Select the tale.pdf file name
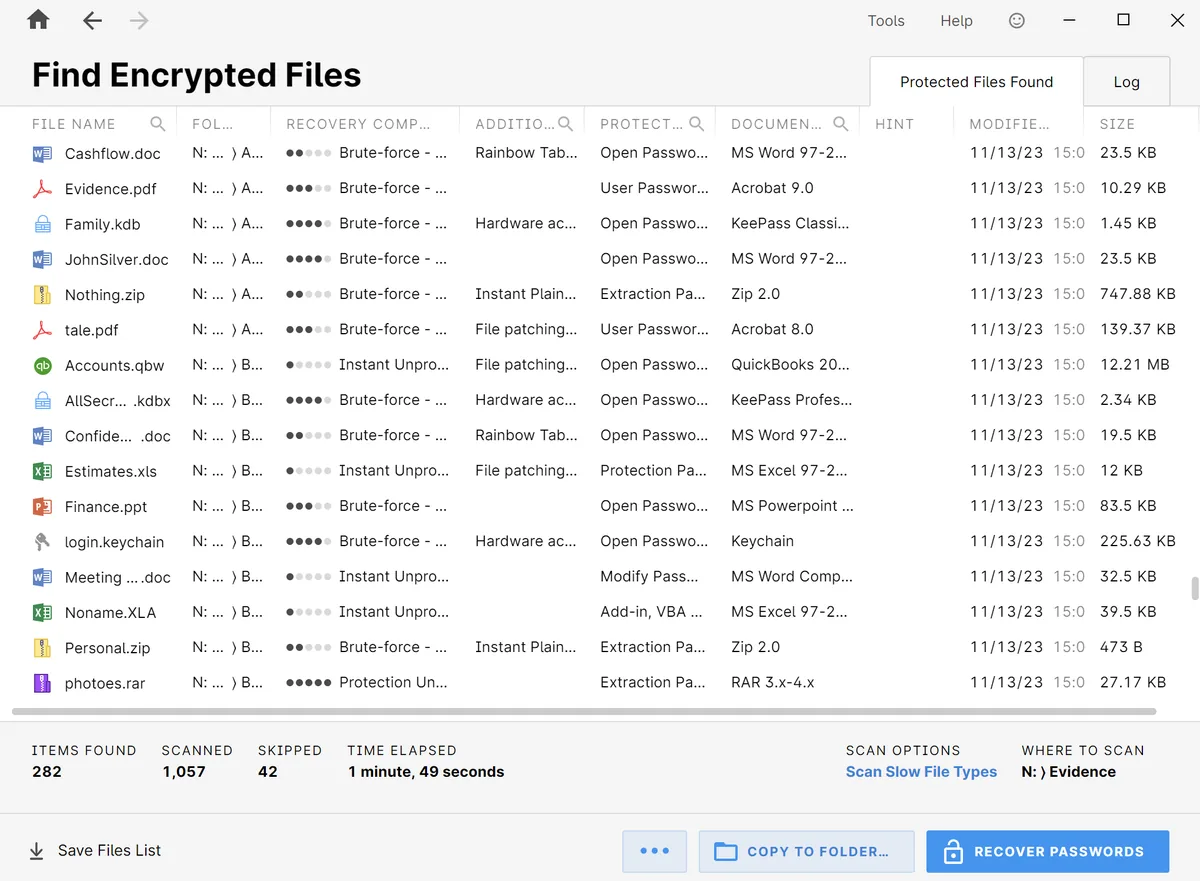Screen dimensions: 1200x881 (x=92, y=330)
